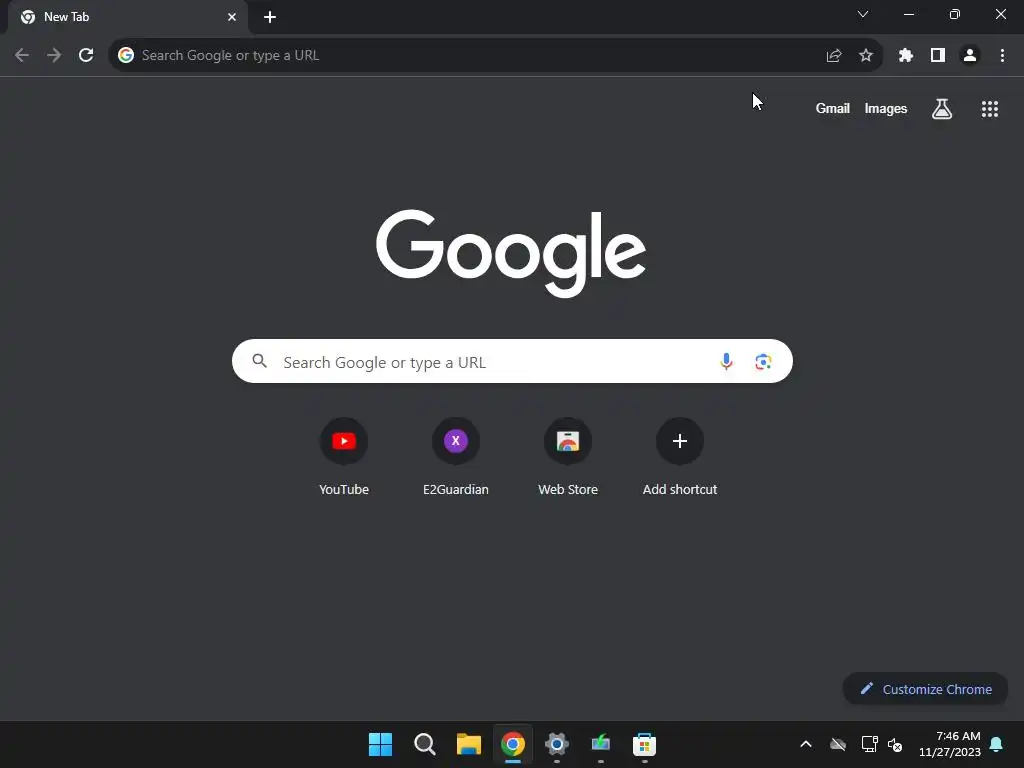Open the clock showing 7:46 AM
This screenshot has height=768, width=1024.
pyautogui.click(x=950, y=744)
